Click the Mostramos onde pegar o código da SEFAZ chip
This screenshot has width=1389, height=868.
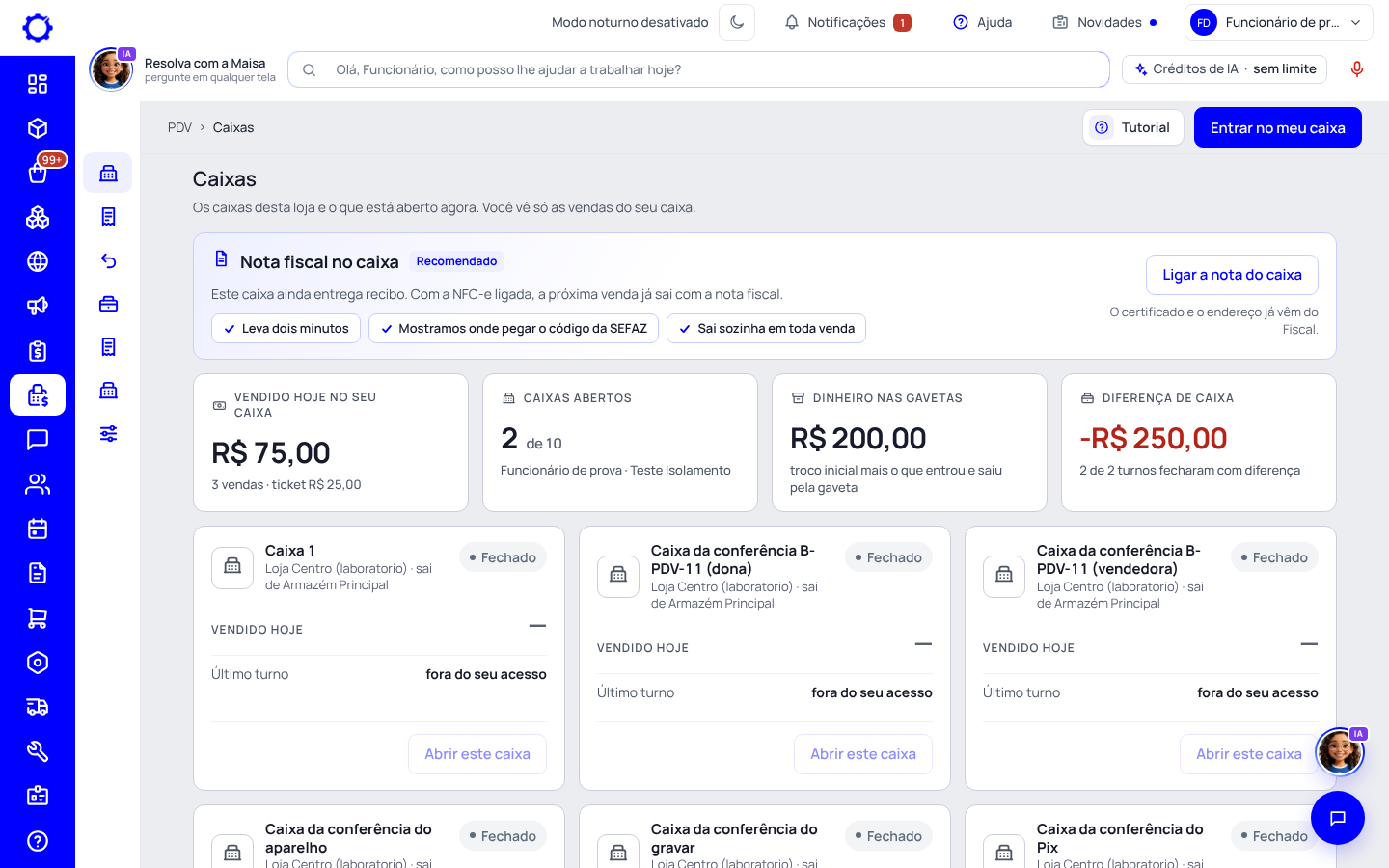(x=513, y=328)
